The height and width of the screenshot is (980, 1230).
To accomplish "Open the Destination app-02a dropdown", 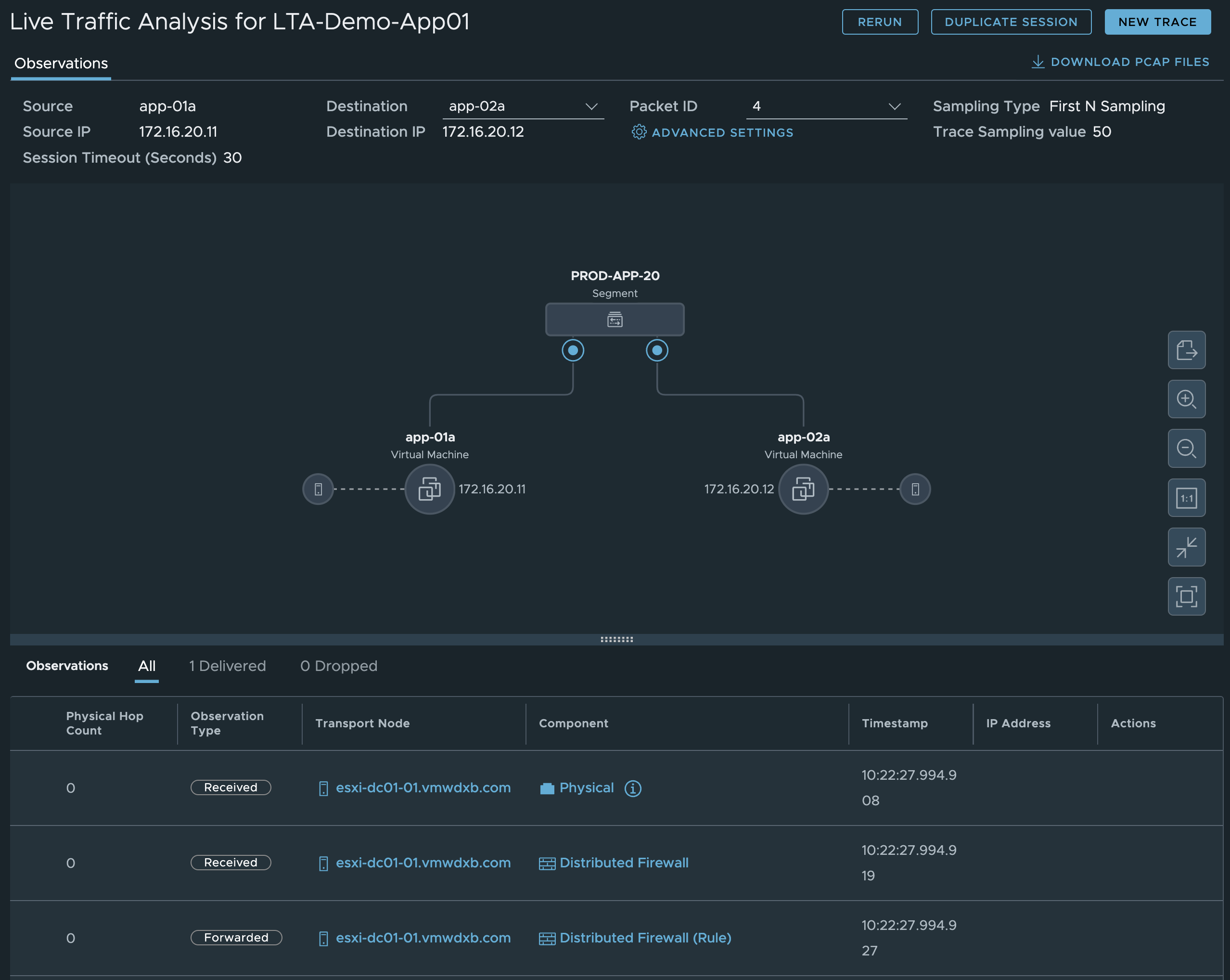I will [523, 107].
